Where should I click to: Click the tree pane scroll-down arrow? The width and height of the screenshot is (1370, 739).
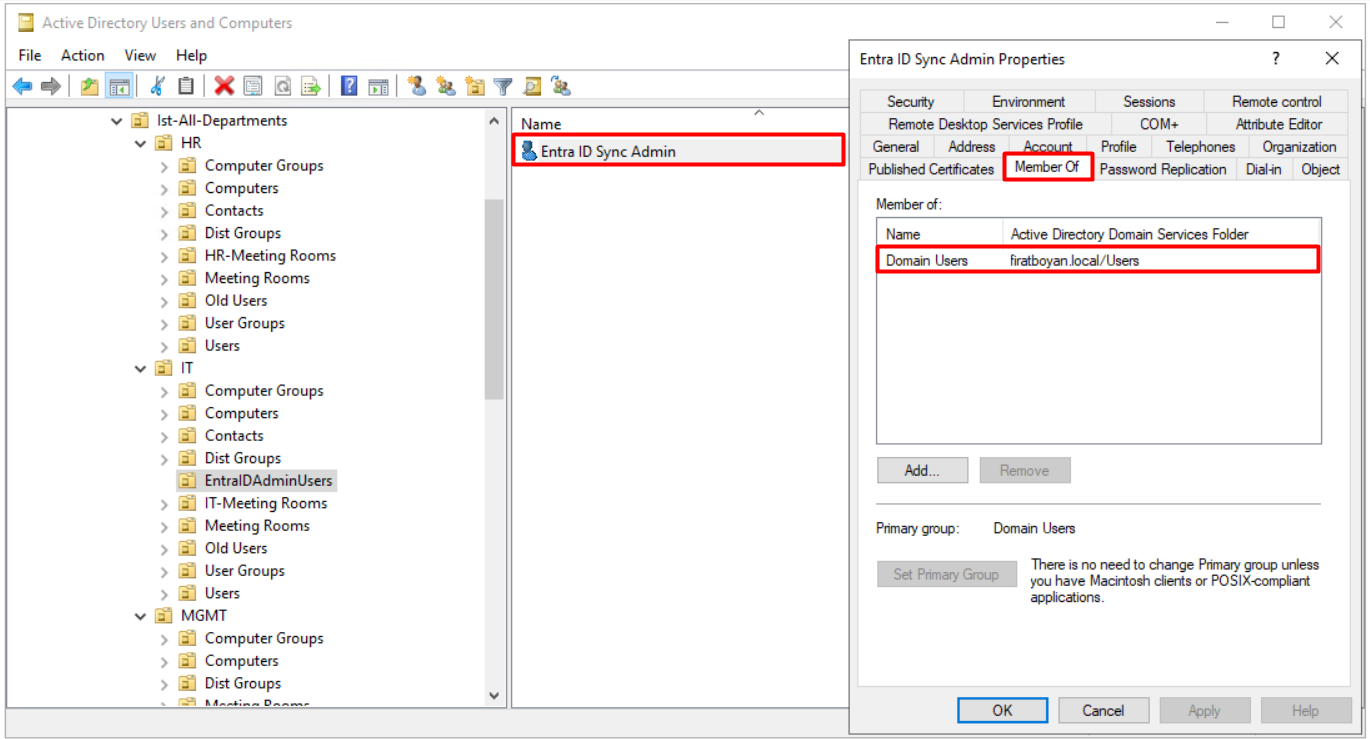click(494, 695)
